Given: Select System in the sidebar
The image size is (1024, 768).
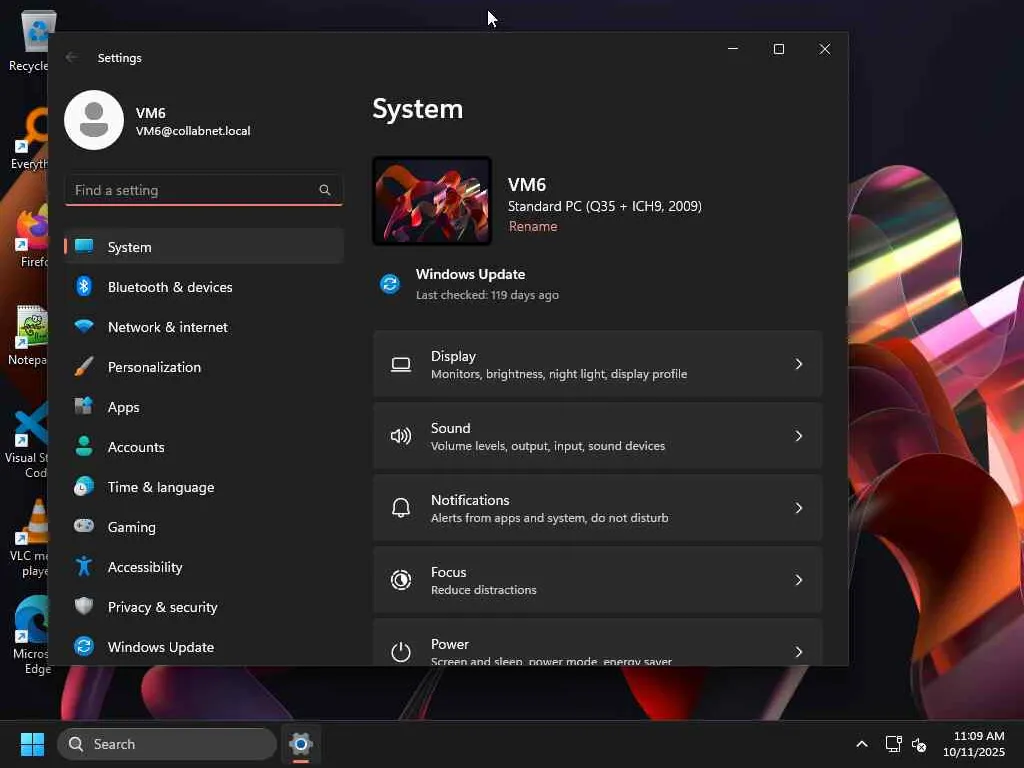Looking at the screenshot, I should 204,247.
